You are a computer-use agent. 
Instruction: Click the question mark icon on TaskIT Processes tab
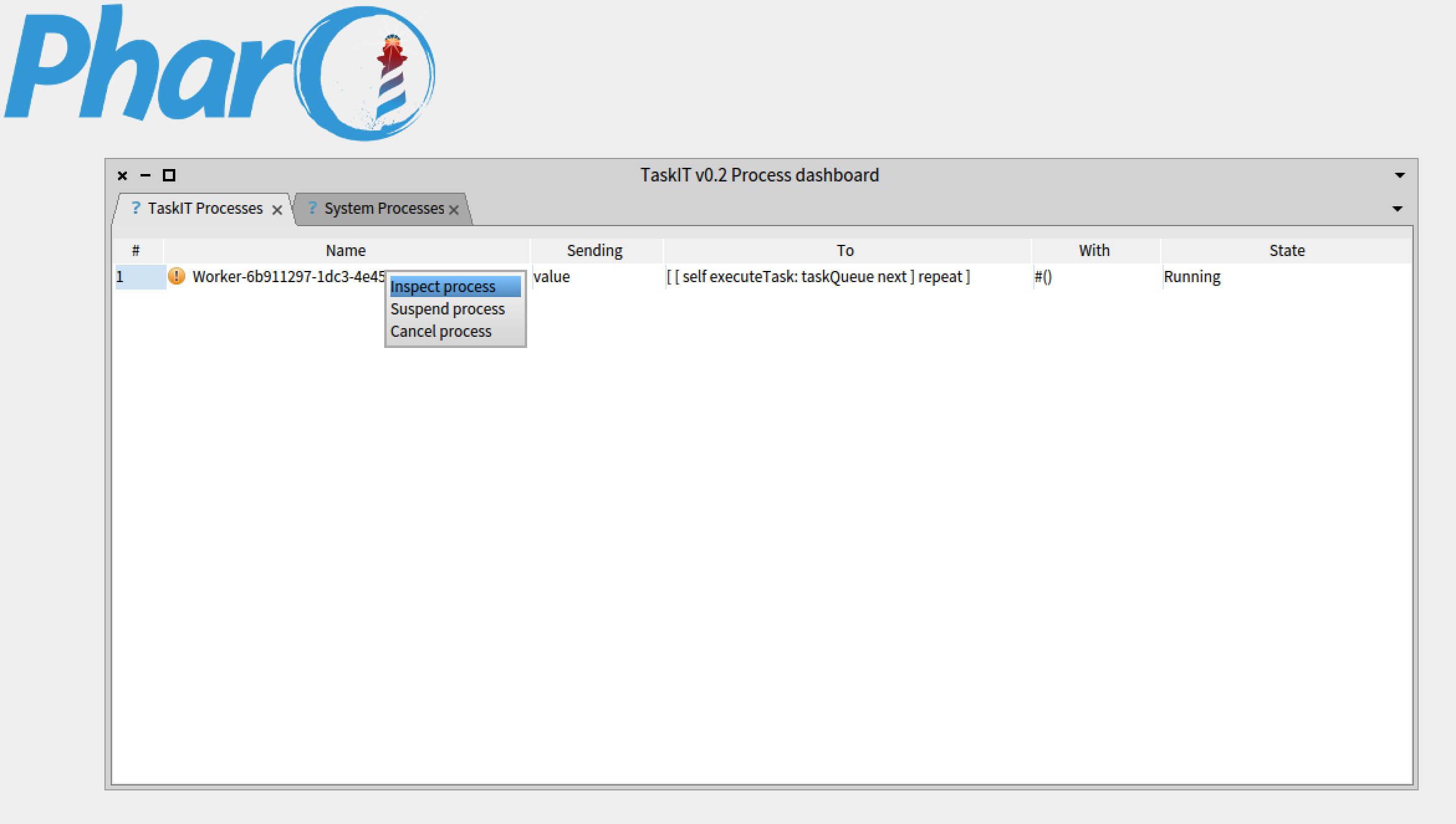[136, 208]
